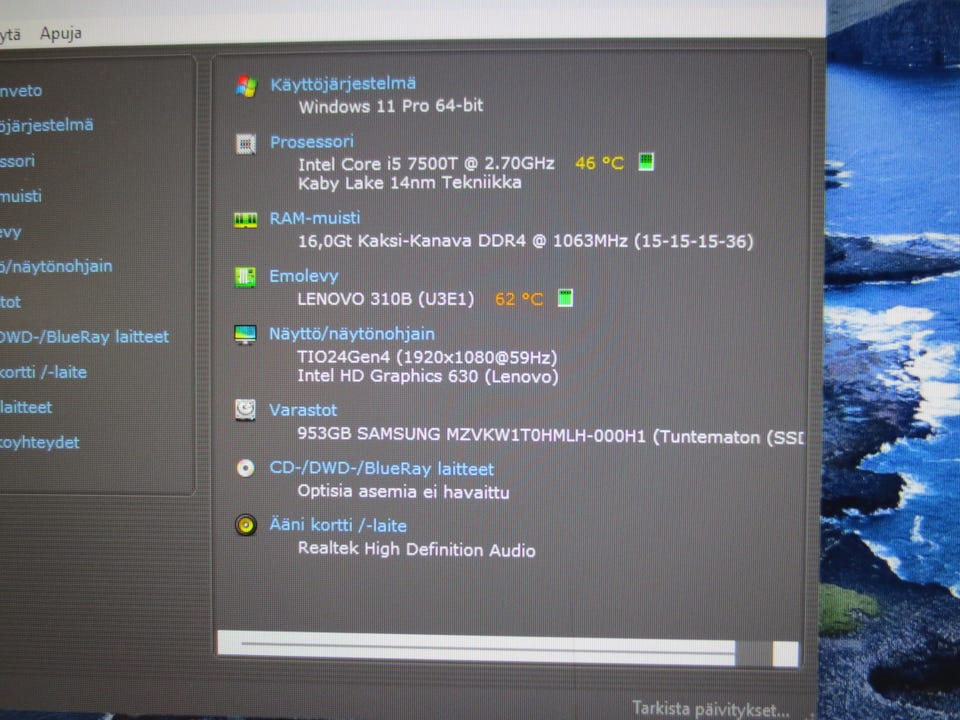Select the sidebar item ending in '/näytönohjain'
Image resolution: width=960 pixels, height=720 pixels.
pos(56,266)
